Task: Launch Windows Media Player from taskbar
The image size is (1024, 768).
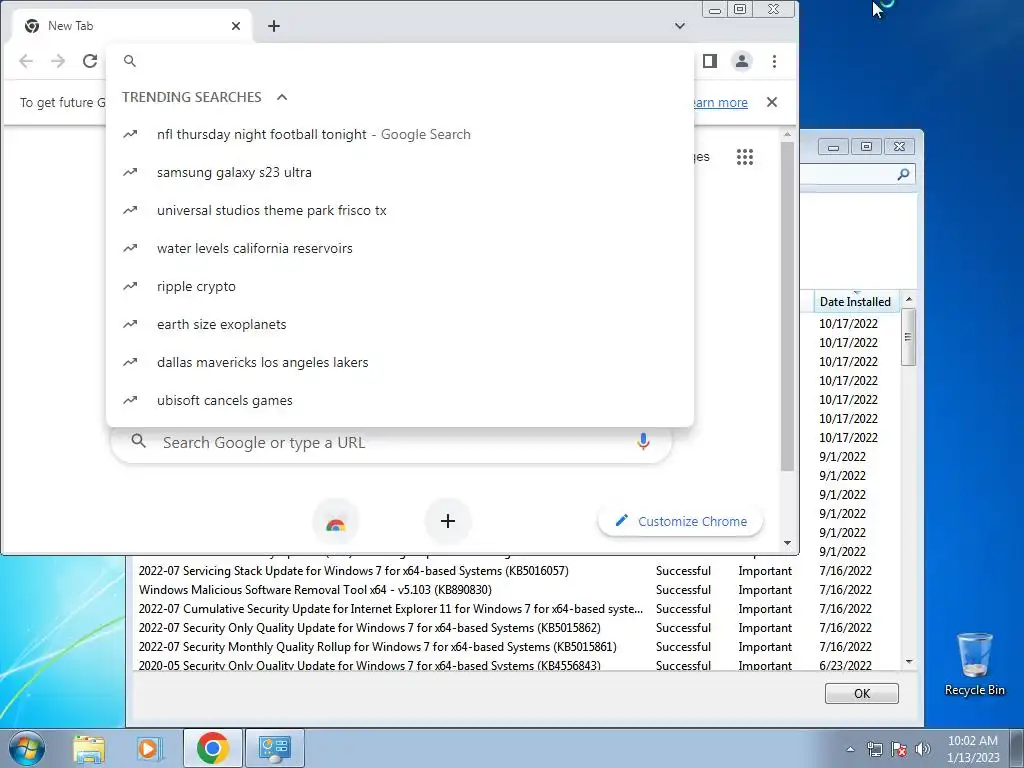Action: (150, 748)
